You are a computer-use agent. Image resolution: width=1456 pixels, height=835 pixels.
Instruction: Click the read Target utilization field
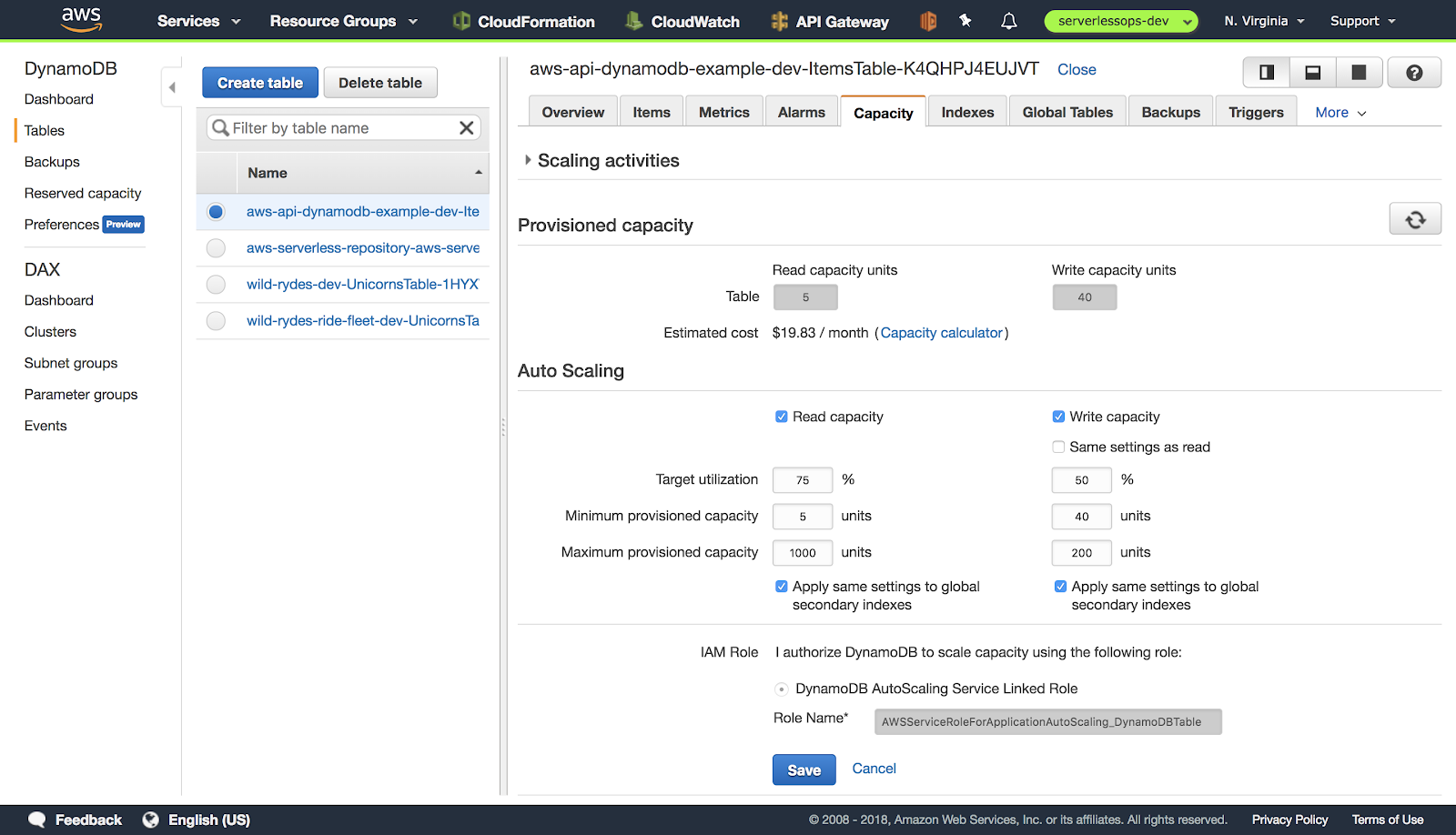point(803,480)
